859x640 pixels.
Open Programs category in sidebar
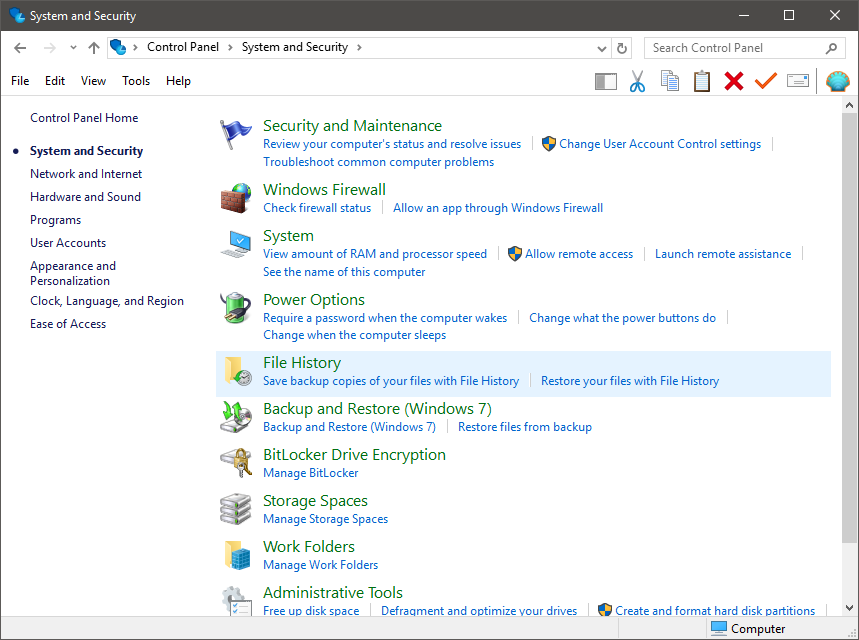(x=55, y=220)
